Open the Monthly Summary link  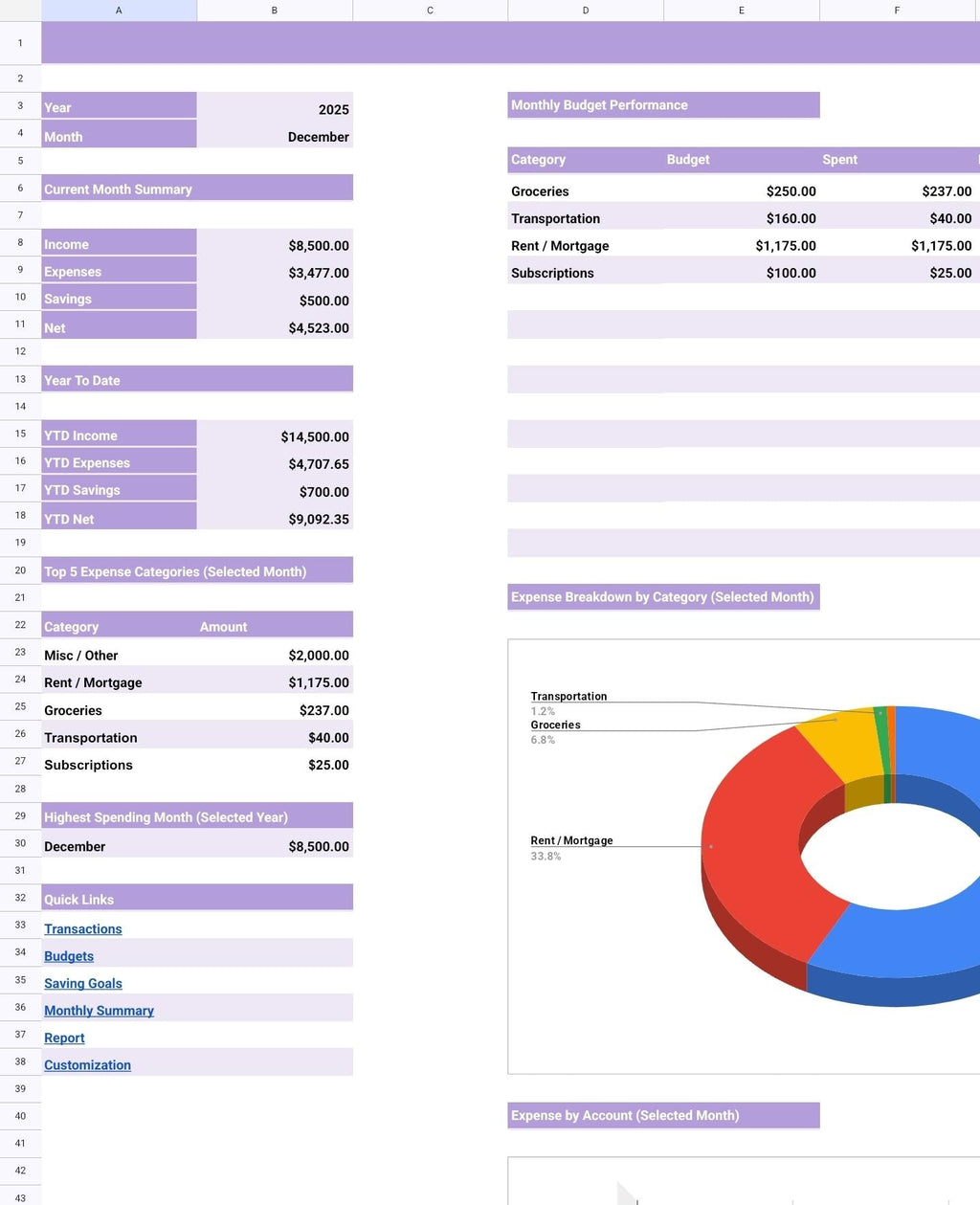[99, 1010]
